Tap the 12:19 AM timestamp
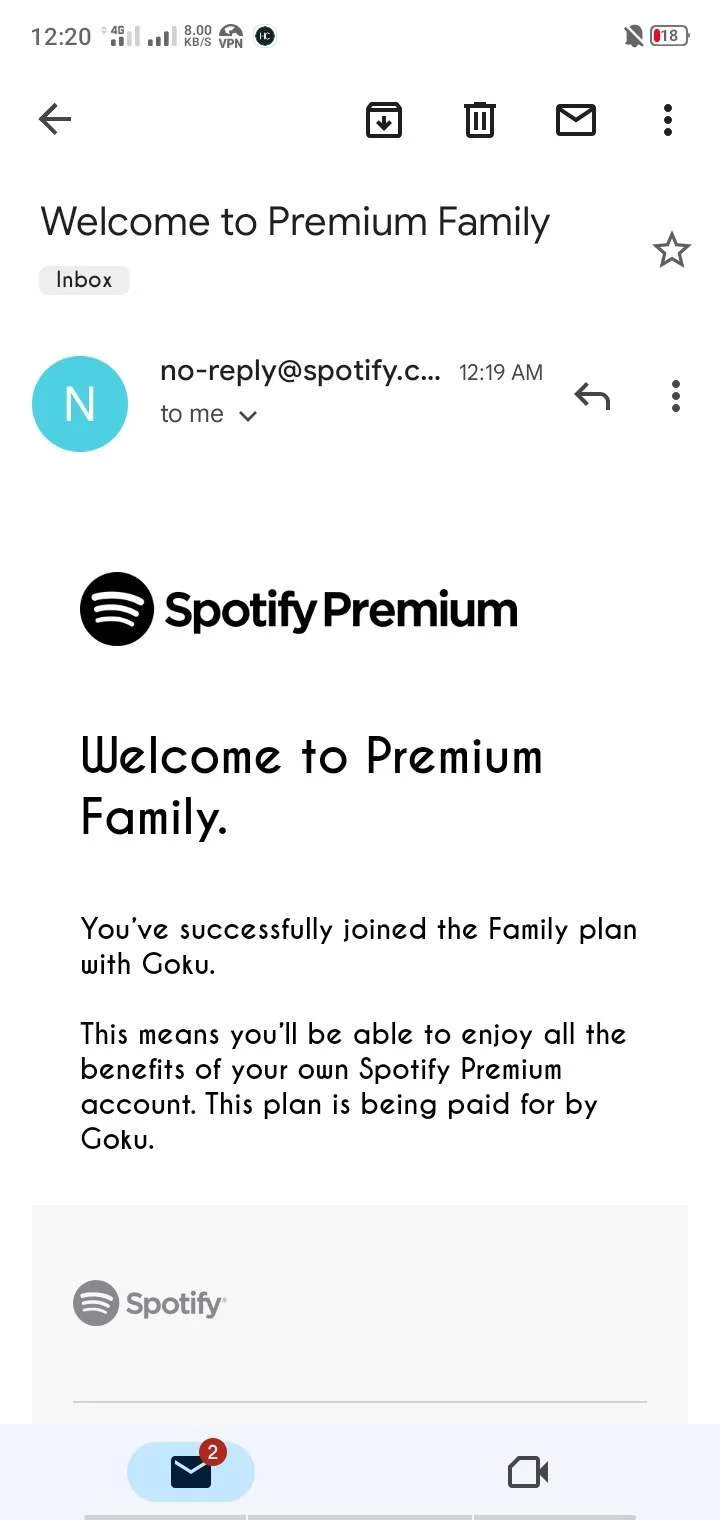 (x=501, y=372)
